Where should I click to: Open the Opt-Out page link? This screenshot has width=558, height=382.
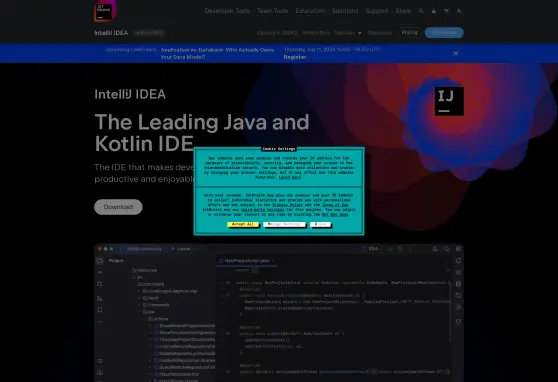click(335, 215)
